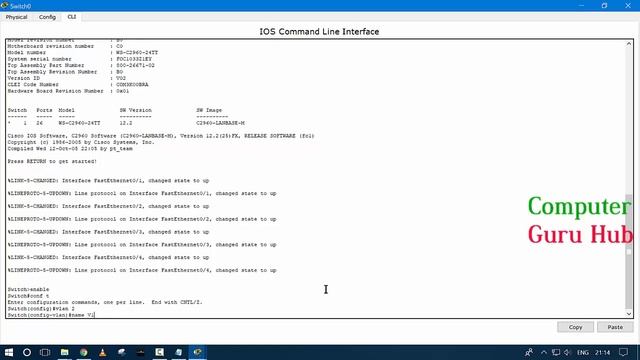Click the 'vlan 2' config command line
The image size is (640, 360).
coord(41,309)
